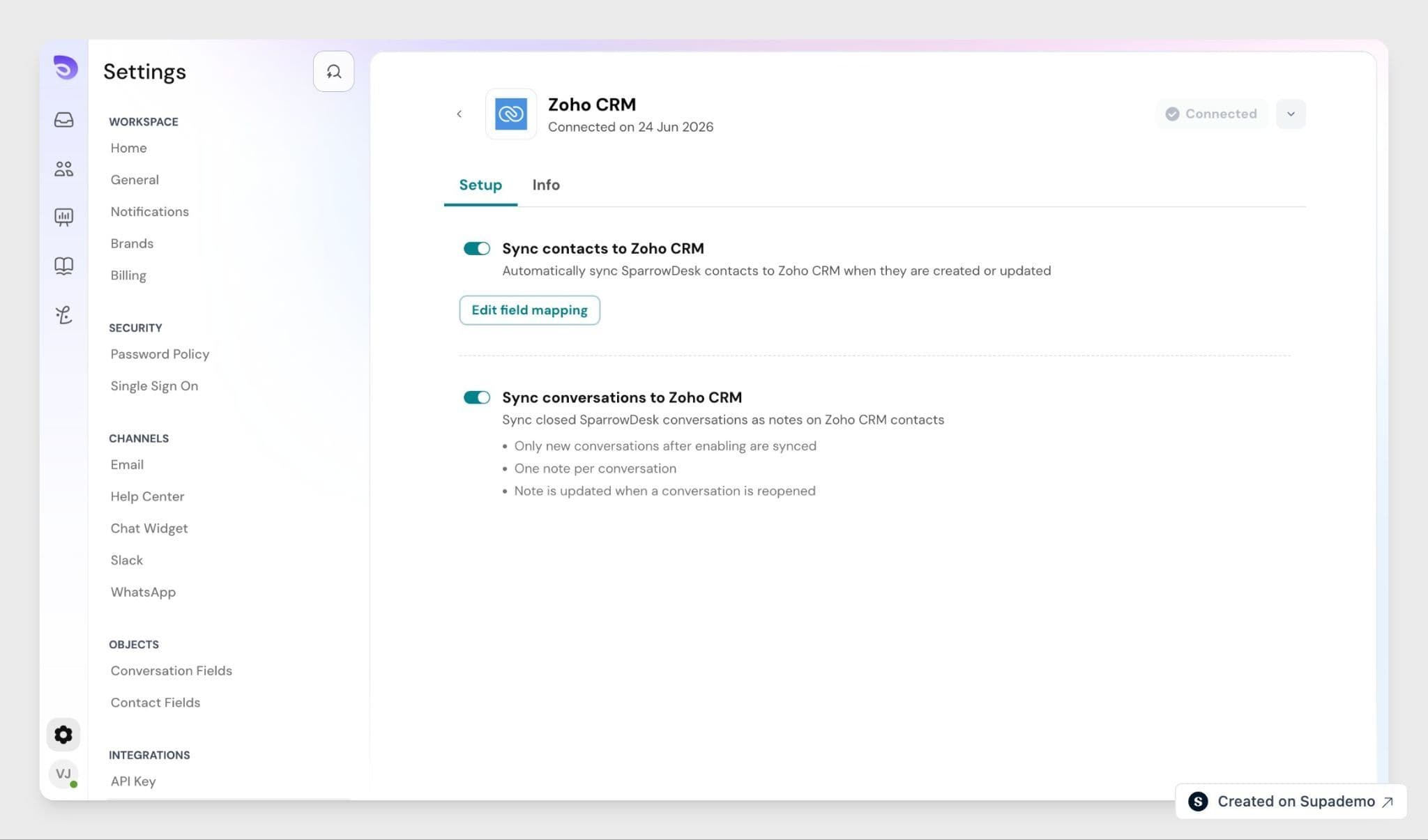Open Email channel settings
This screenshot has width=1428, height=840.
127,465
